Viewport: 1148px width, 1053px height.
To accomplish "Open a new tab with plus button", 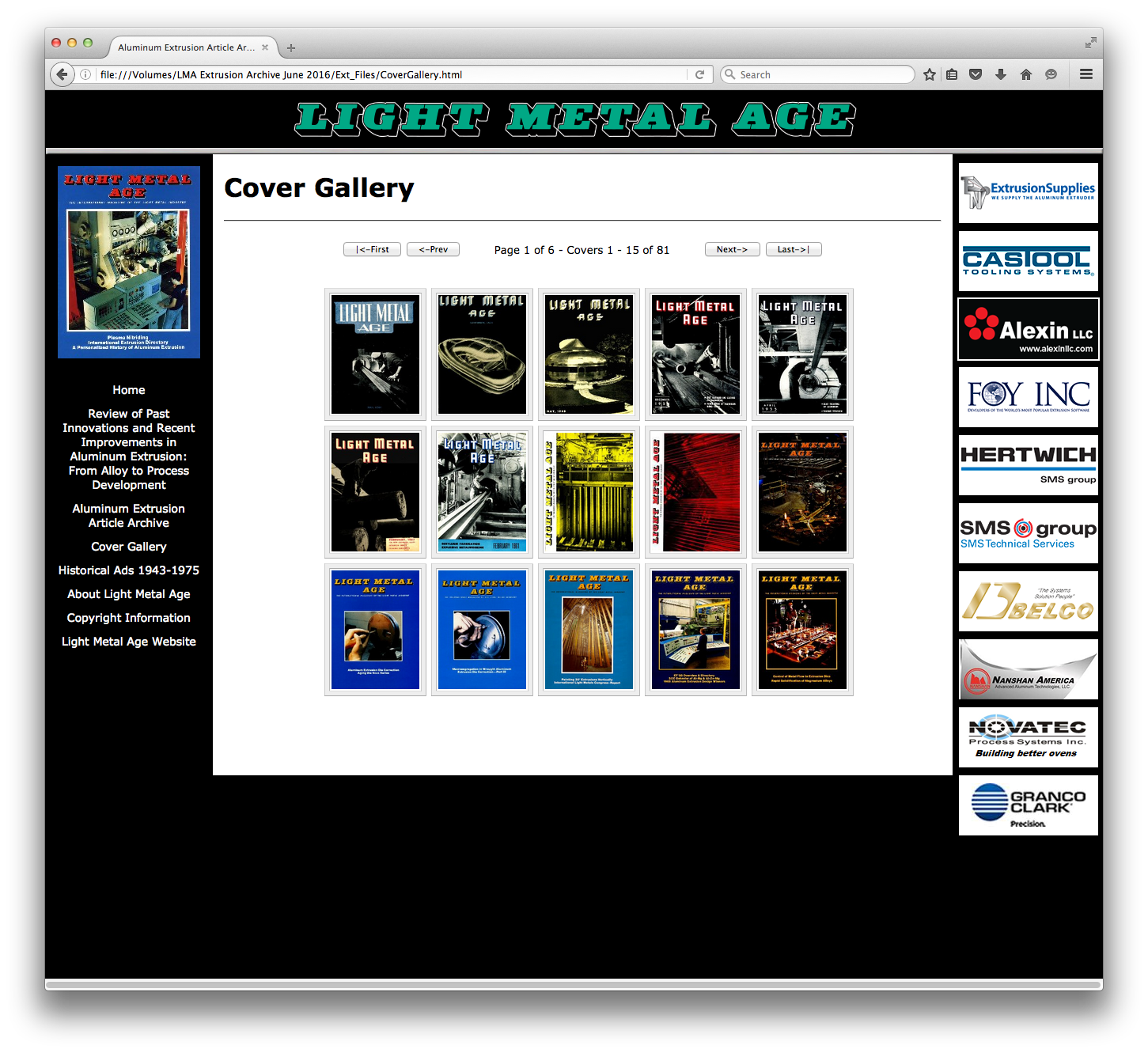I will click(291, 48).
